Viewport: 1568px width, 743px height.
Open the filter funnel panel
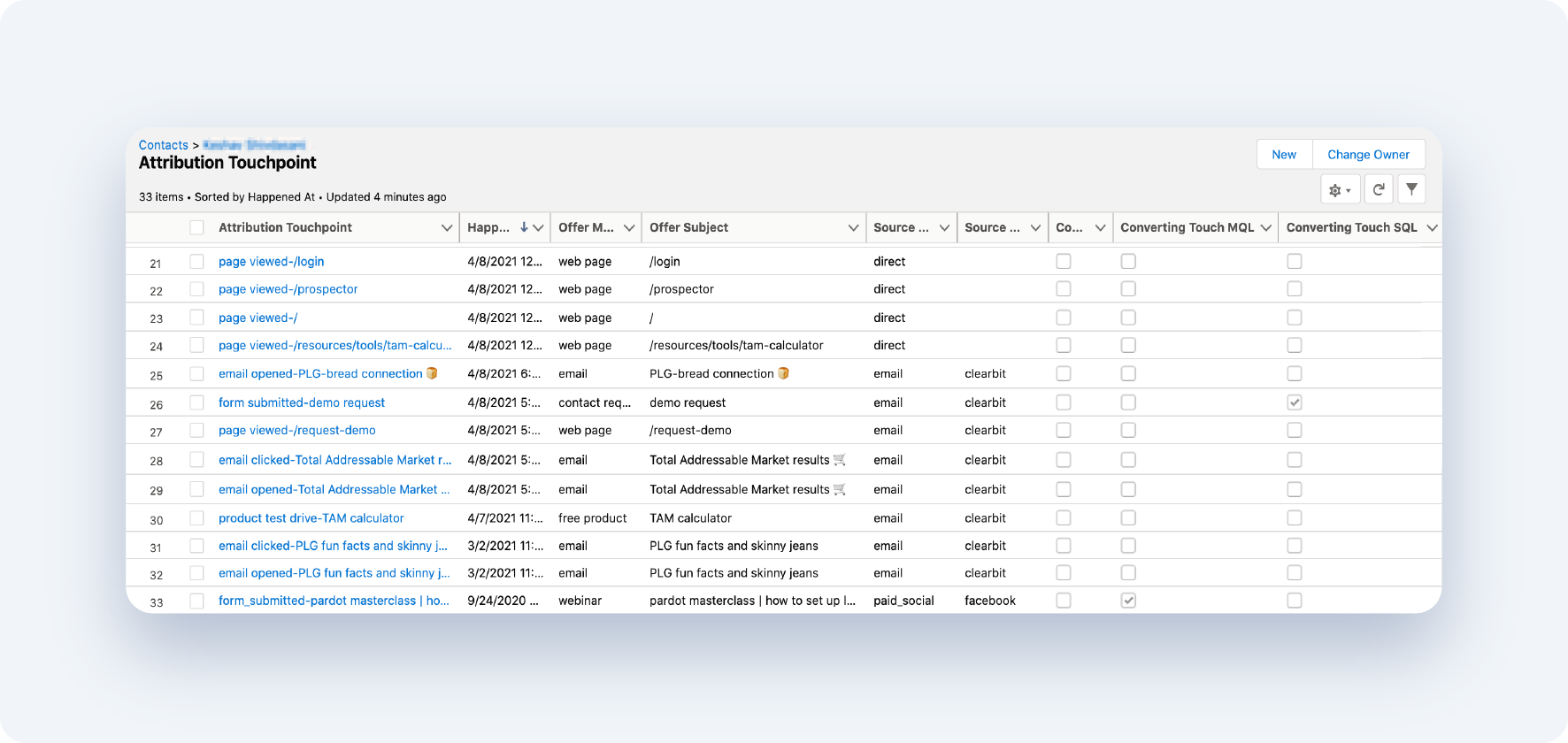pyautogui.click(x=1411, y=189)
